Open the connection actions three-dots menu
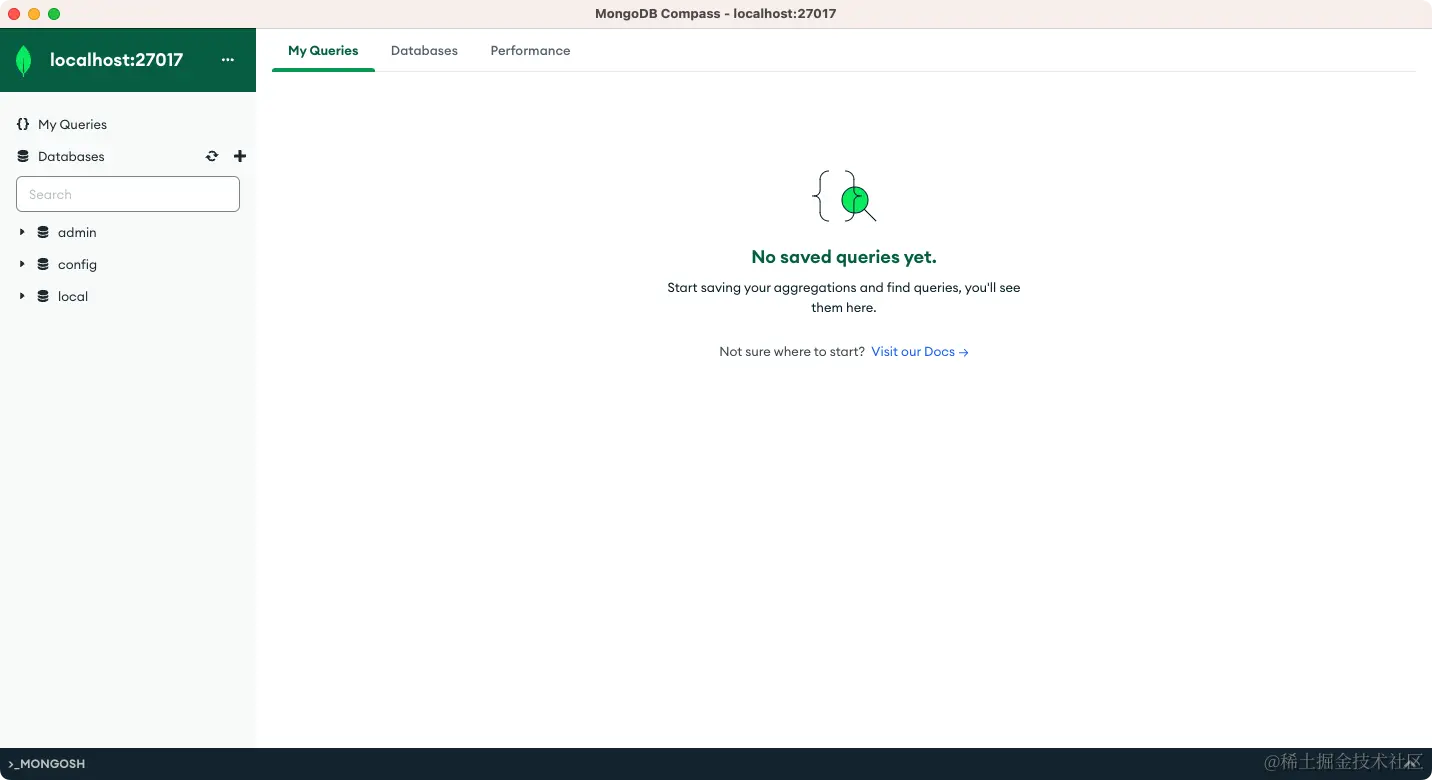 click(228, 60)
